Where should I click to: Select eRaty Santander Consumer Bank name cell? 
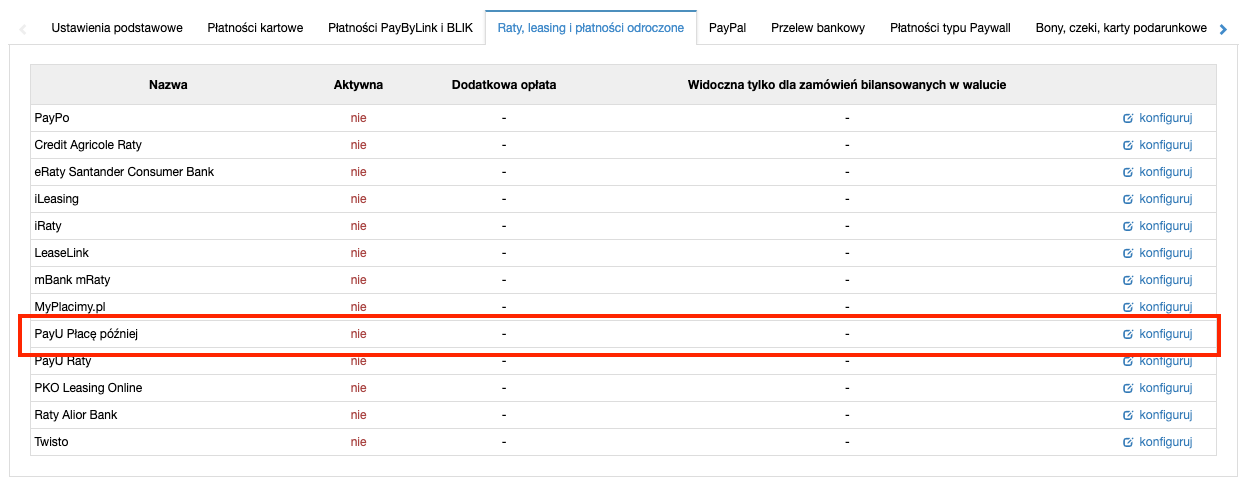point(124,172)
